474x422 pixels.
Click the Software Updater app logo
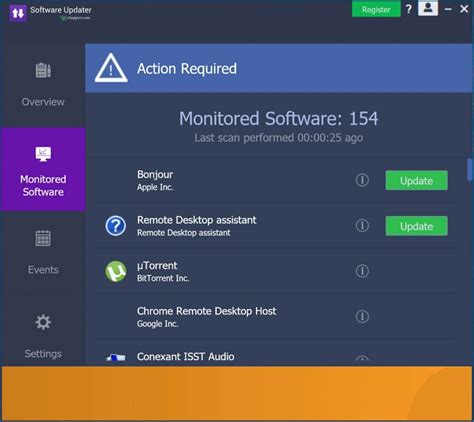pyautogui.click(x=18, y=13)
